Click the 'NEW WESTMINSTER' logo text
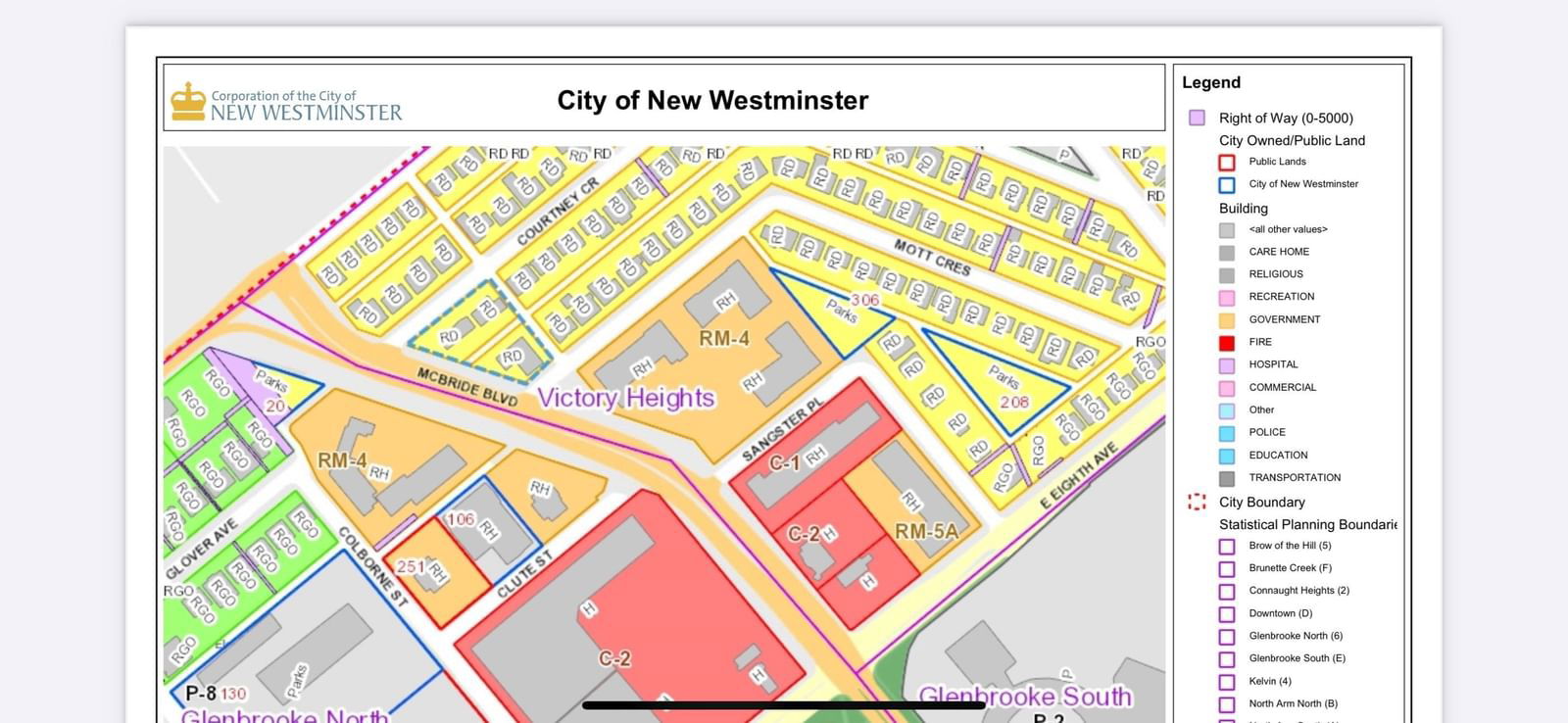The height and width of the screenshot is (723, 1568). 306,113
